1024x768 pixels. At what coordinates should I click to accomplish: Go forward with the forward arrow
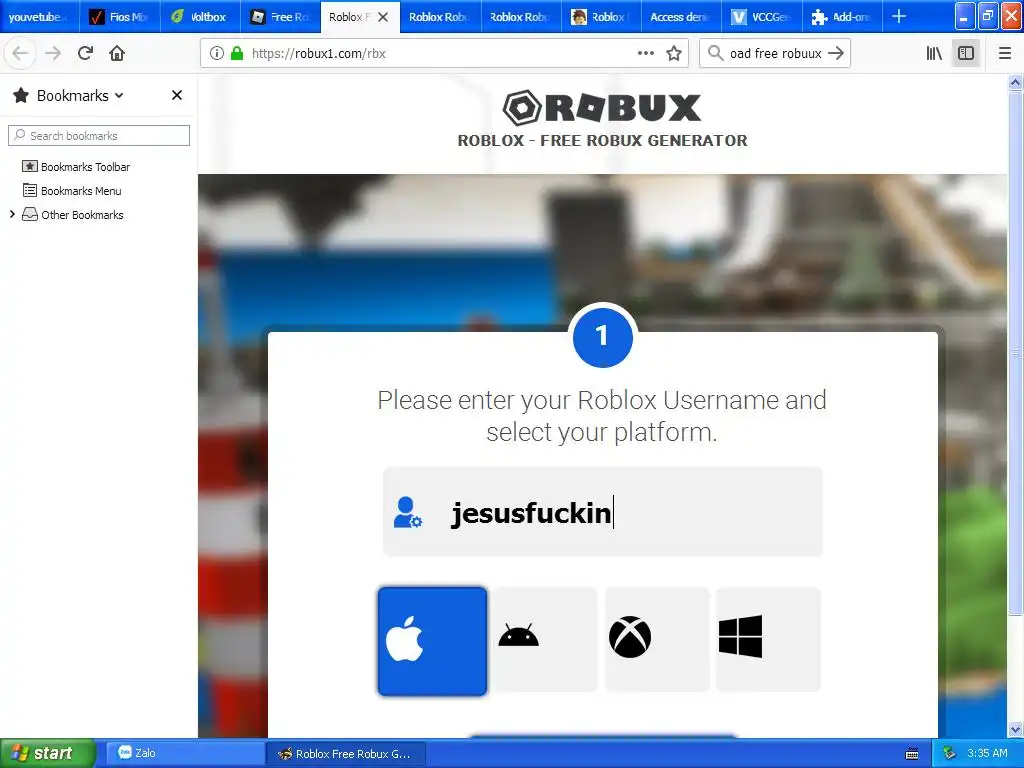[53, 54]
